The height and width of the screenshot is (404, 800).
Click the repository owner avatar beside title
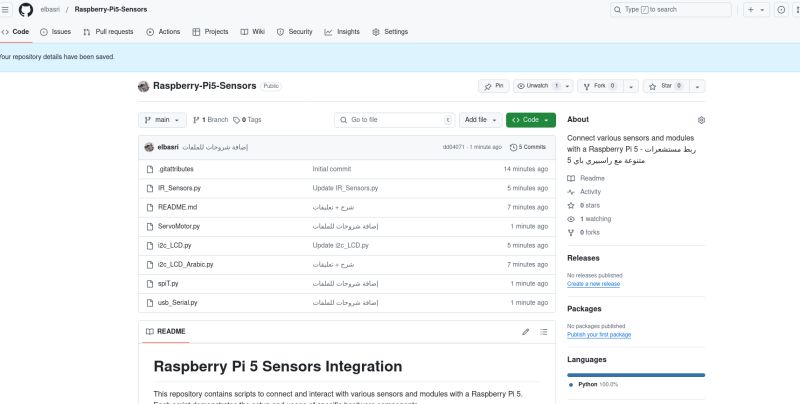[143, 86]
